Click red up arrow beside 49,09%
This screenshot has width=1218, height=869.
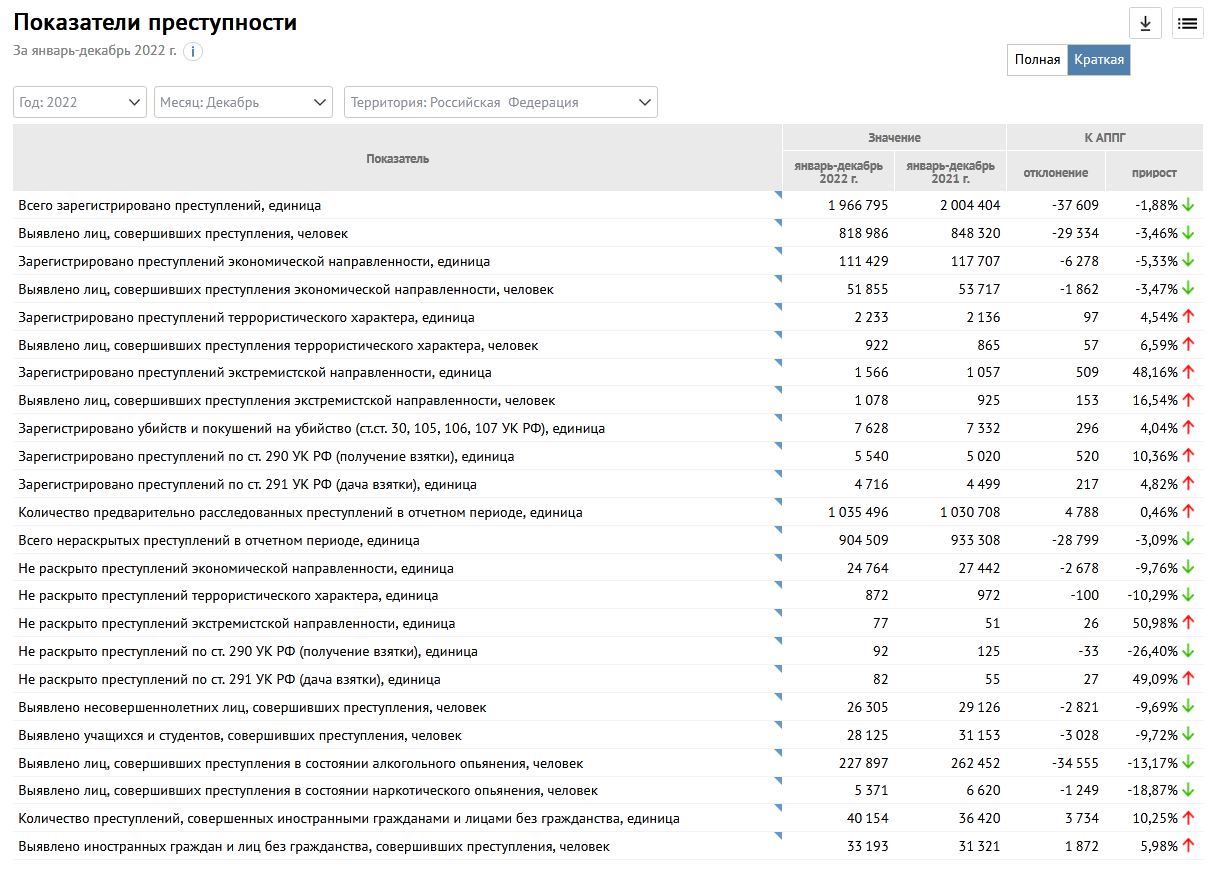point(1188,679)
